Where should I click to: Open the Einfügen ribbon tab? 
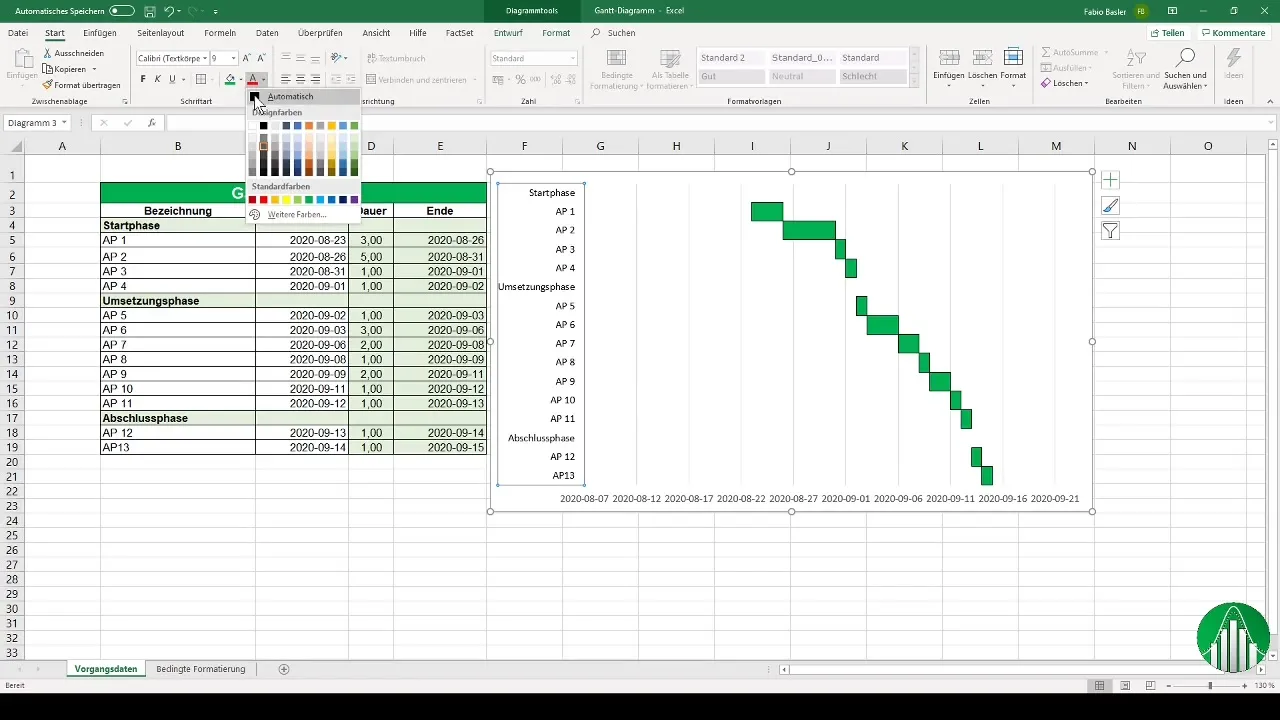[x=100, y=33]
